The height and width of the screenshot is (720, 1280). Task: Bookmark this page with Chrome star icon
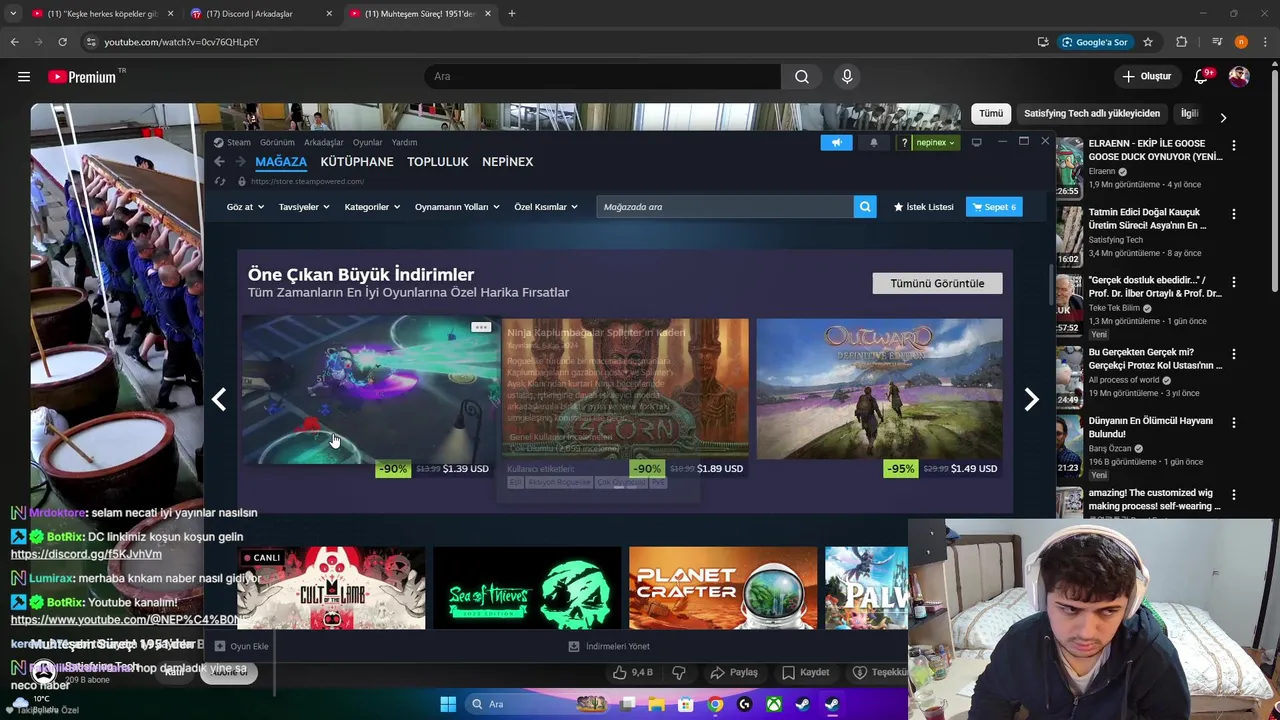coord(1148,42)
